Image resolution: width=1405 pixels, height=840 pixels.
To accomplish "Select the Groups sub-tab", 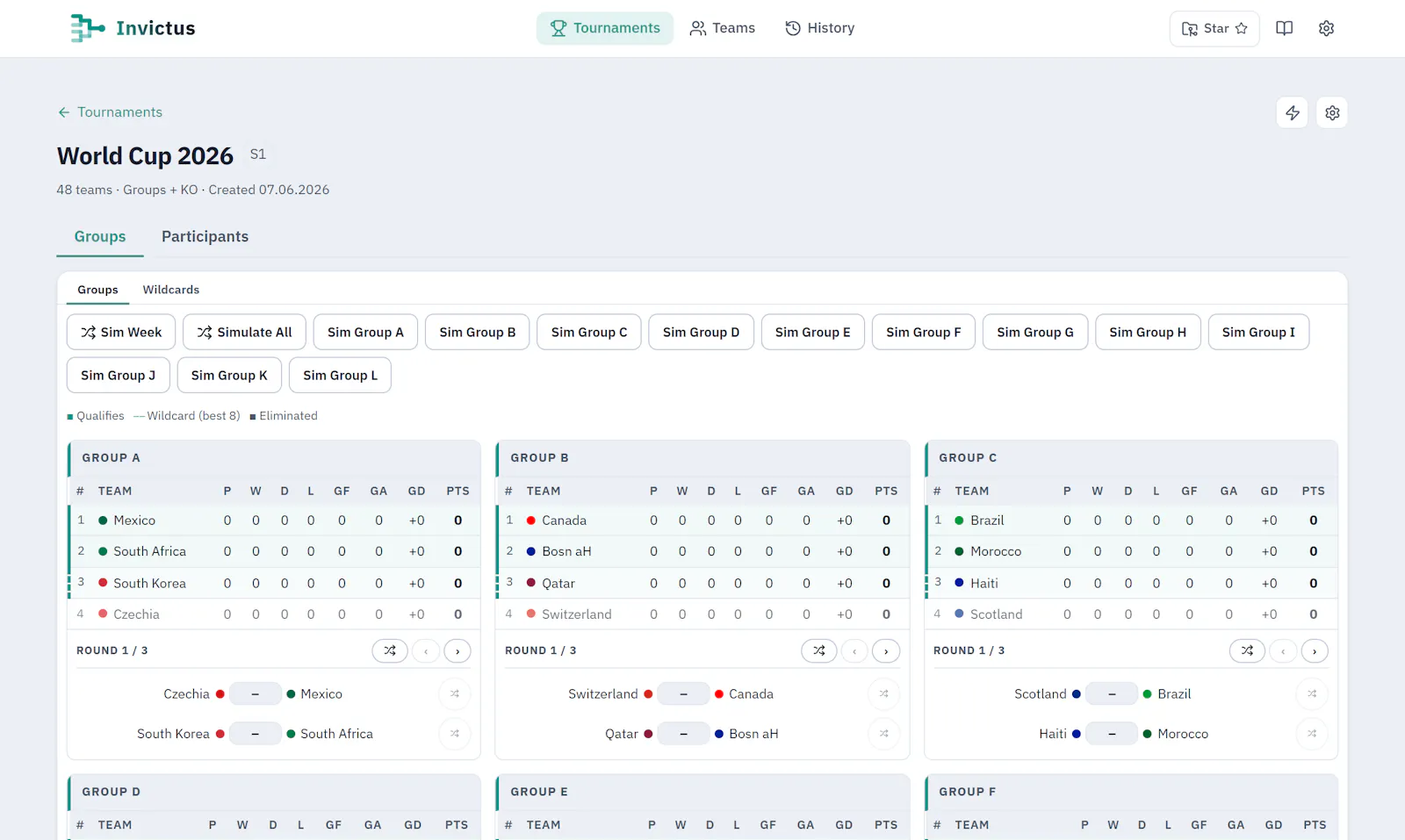I will (97, 290).
